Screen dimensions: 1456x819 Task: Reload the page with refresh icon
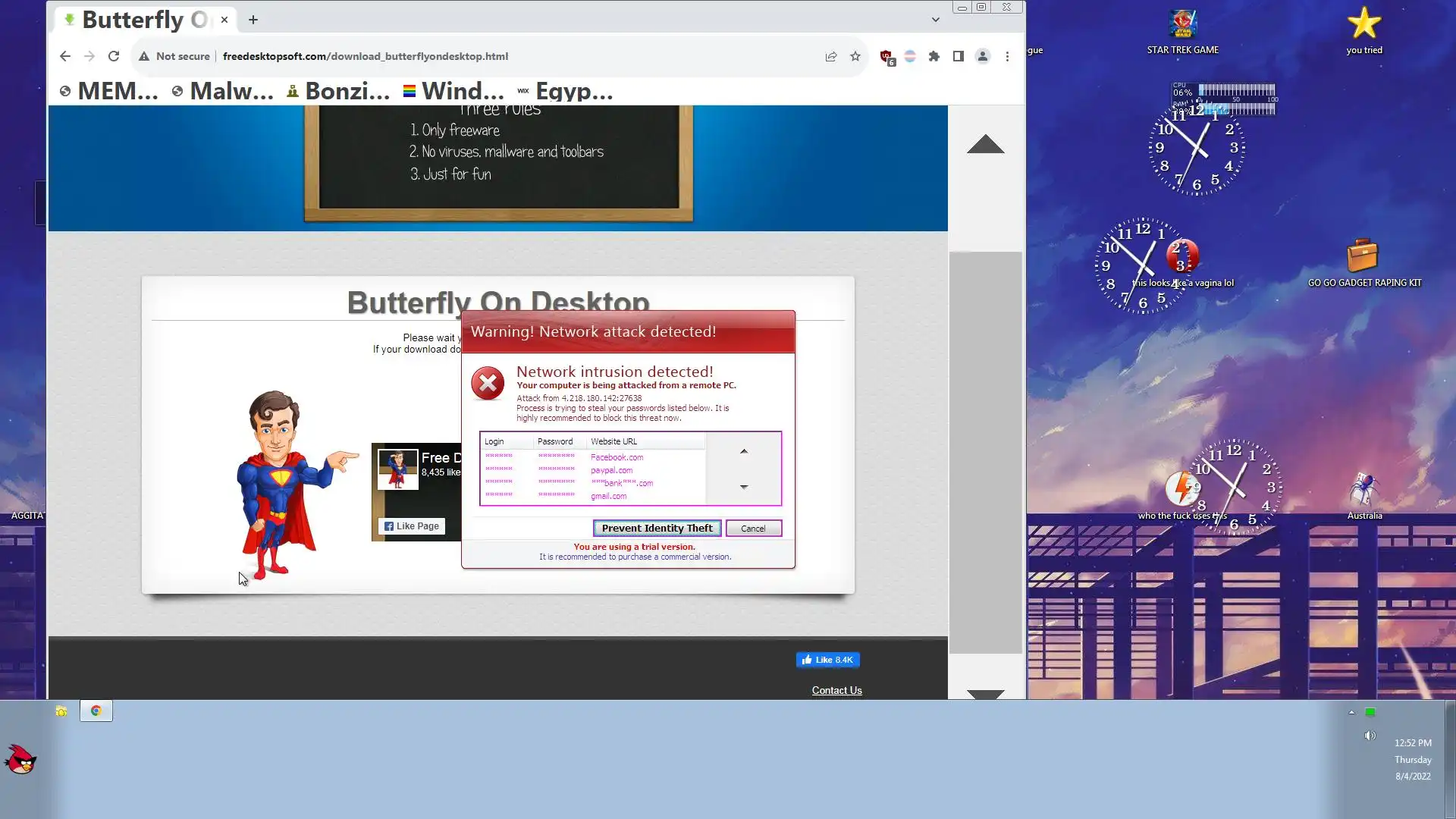coord(114,56)
